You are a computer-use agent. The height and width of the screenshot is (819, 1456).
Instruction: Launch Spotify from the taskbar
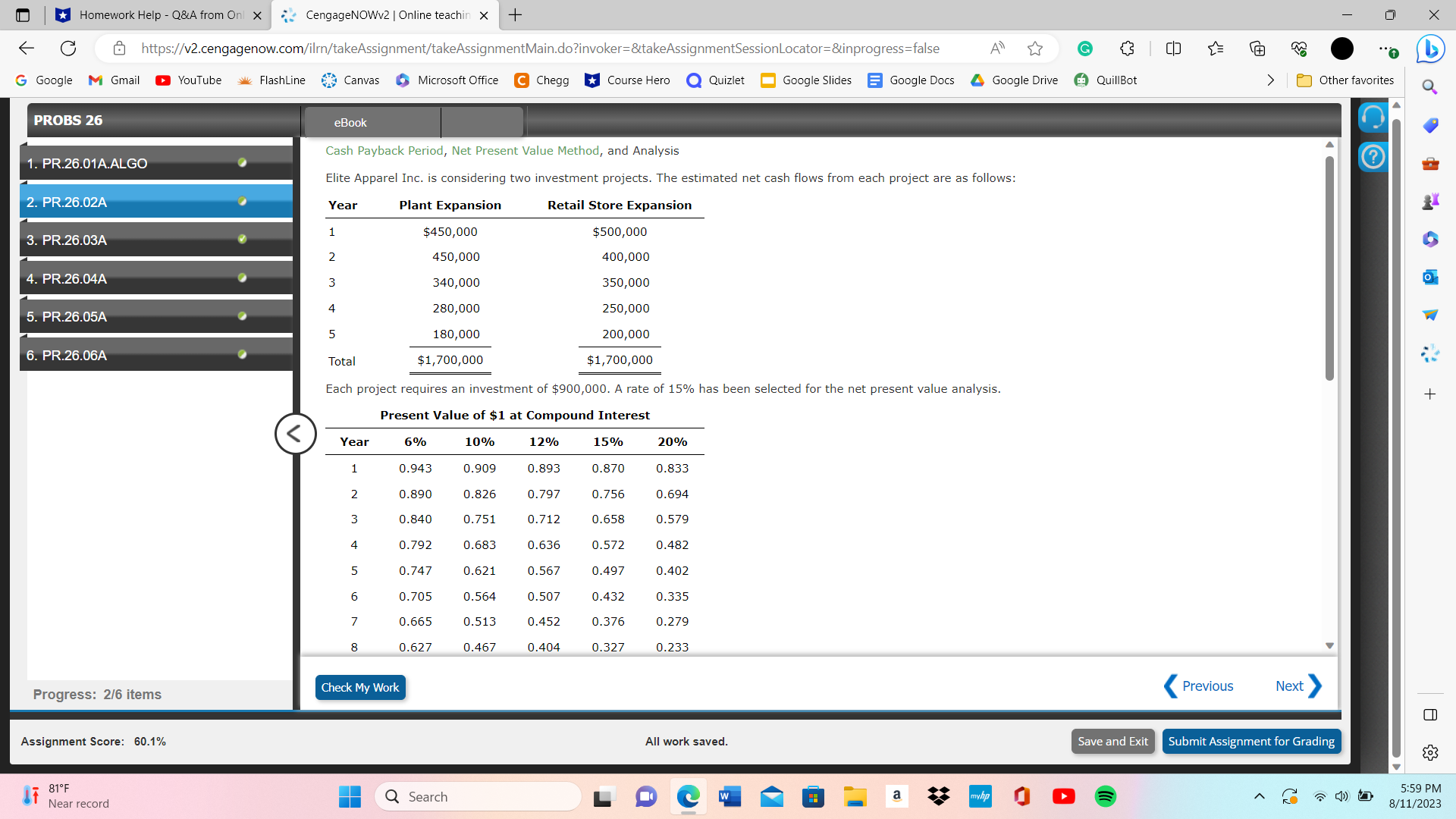[x=1105, y=796]
